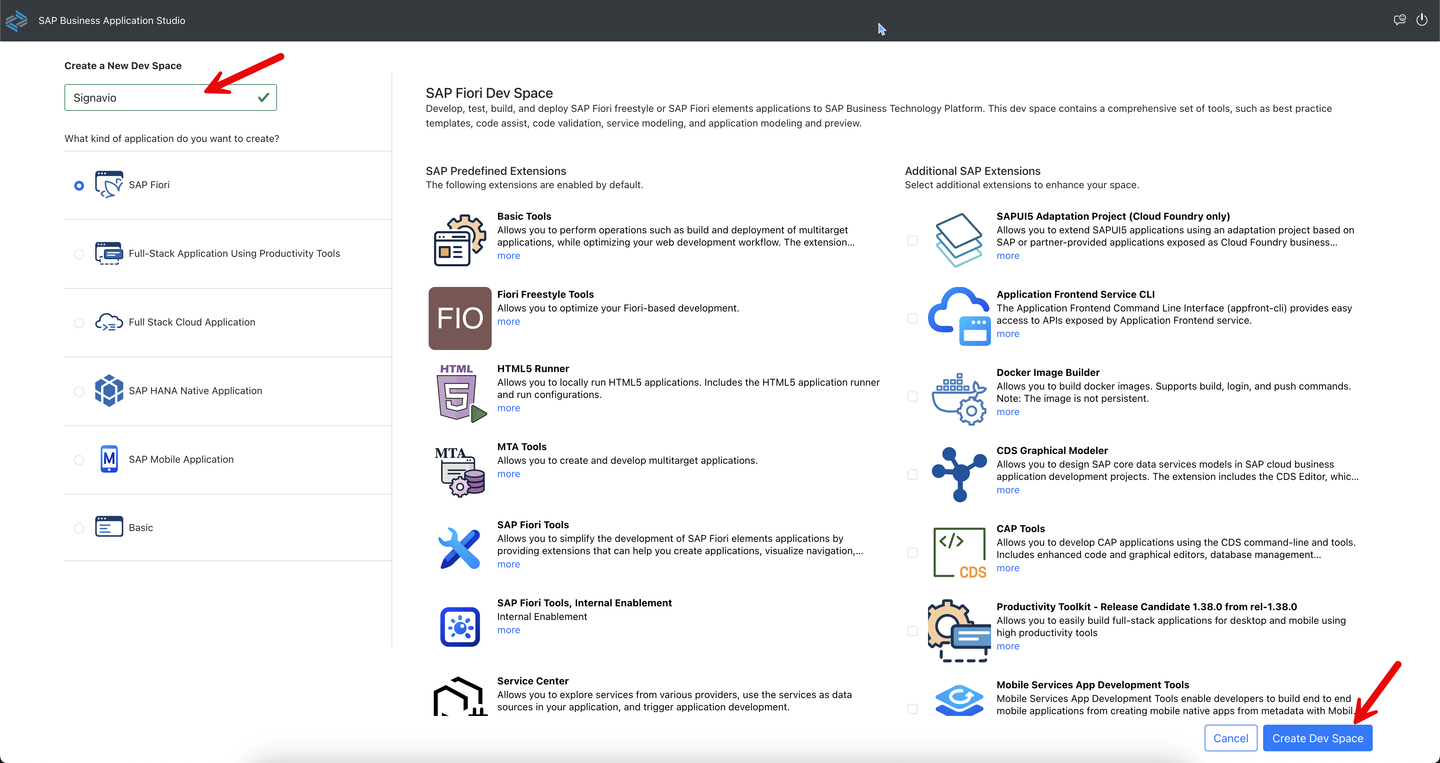The width and height of the screenshot is (1440, 763).
Task: Click the "SAP Fiori Dev Space" heading
Action: (x=489, y=93)
